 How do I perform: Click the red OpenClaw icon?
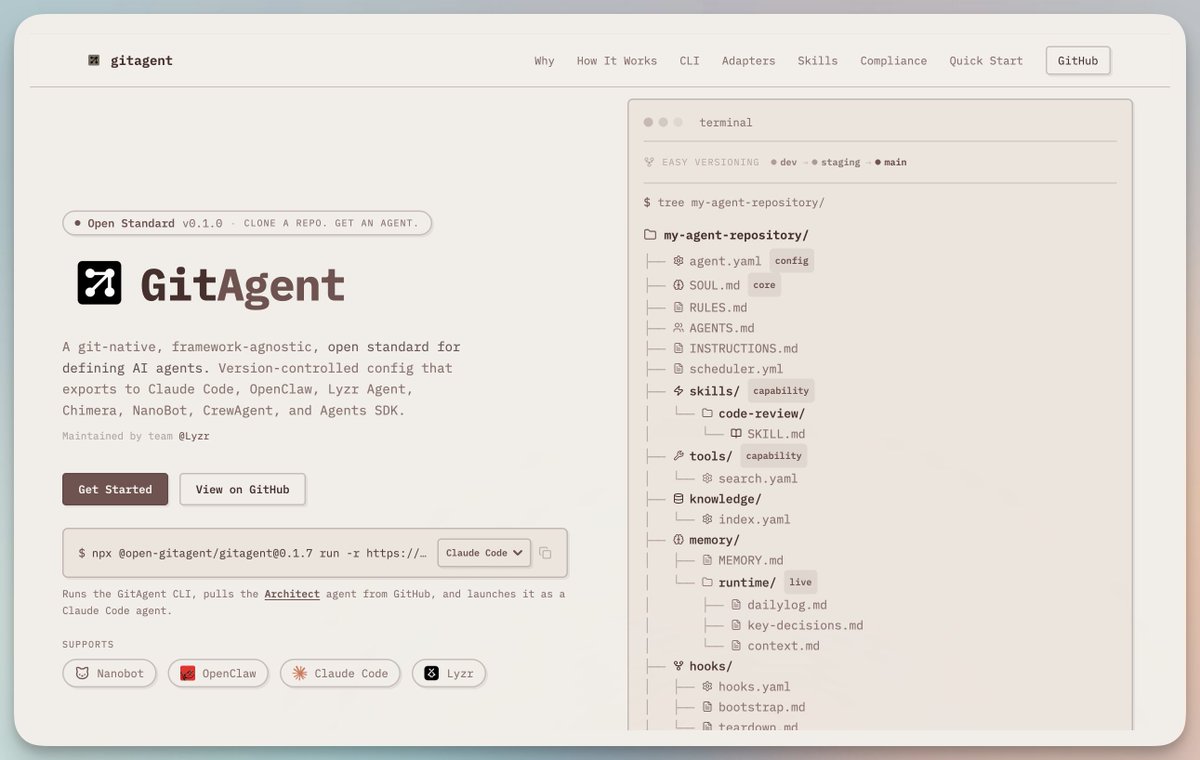point(187,673)
